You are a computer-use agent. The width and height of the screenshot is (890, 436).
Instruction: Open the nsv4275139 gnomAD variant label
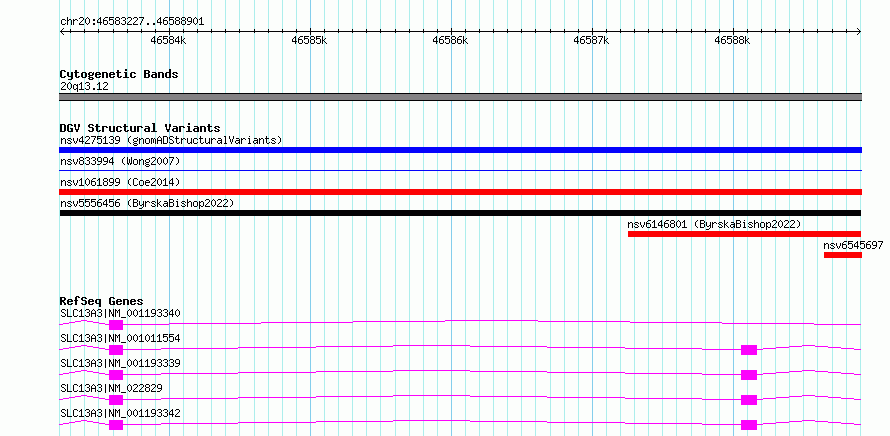171,140
